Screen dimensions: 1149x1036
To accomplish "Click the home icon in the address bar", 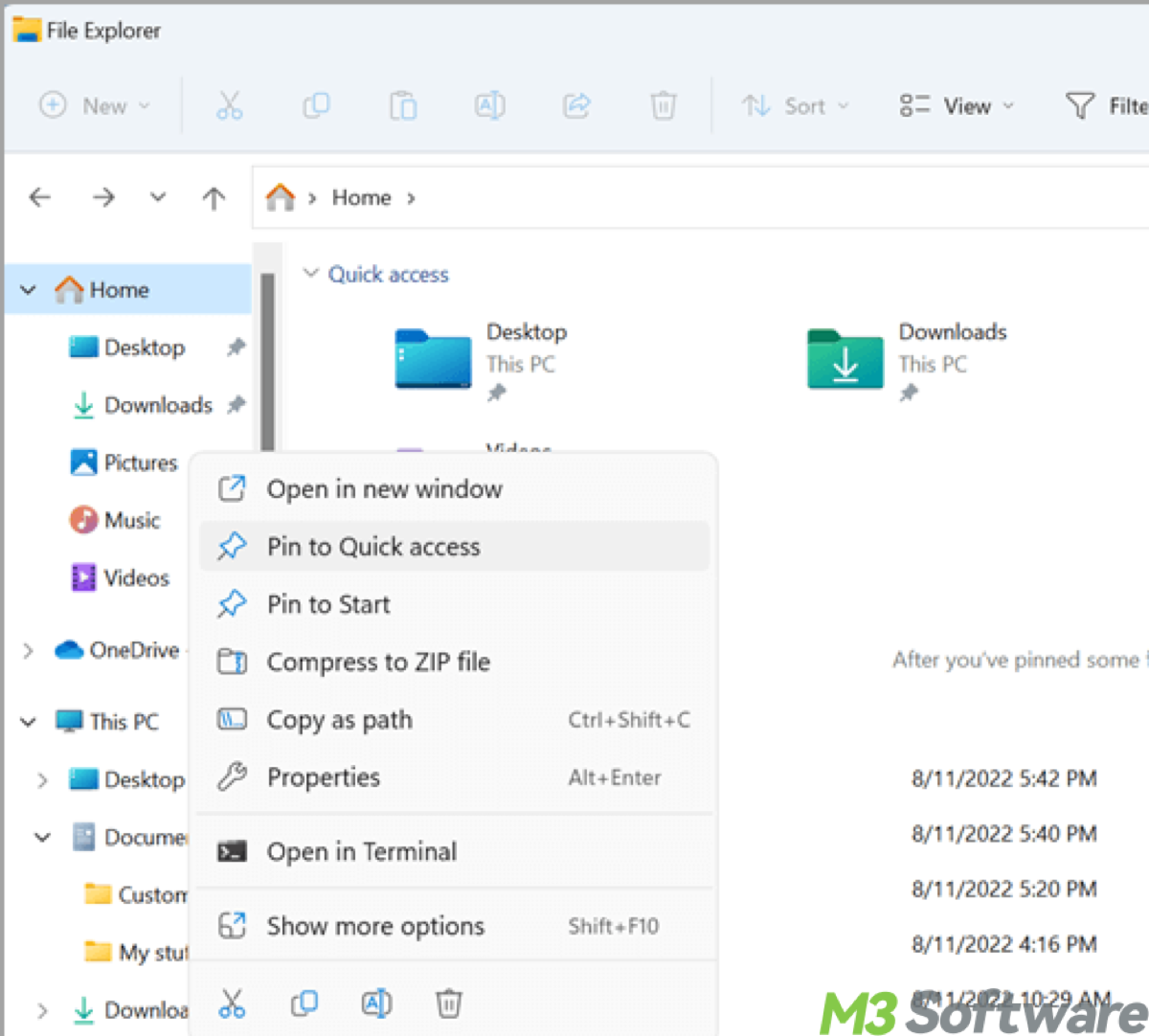I will coord(280,197).
